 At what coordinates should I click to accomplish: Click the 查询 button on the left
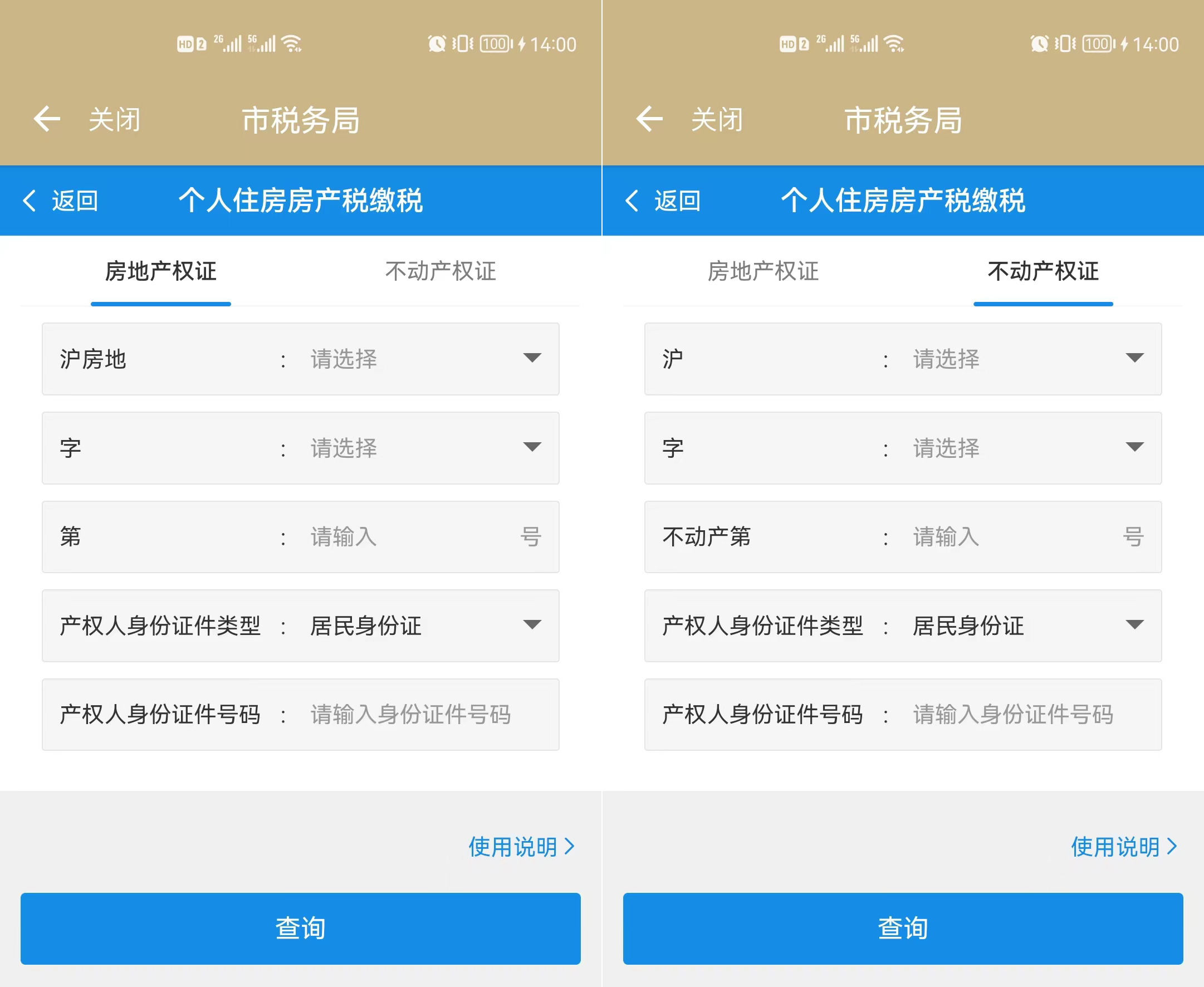(300, 929)
